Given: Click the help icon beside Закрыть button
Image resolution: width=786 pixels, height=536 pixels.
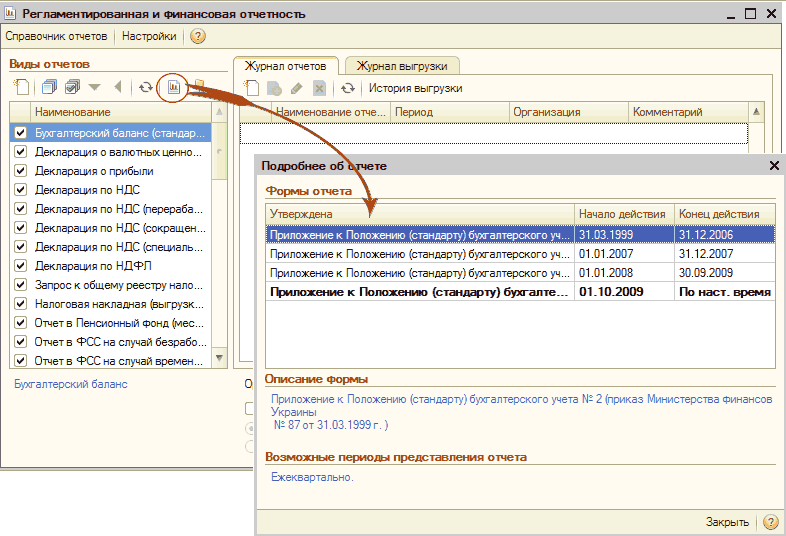Looking at the screenshot, I should tap(770, 522).
